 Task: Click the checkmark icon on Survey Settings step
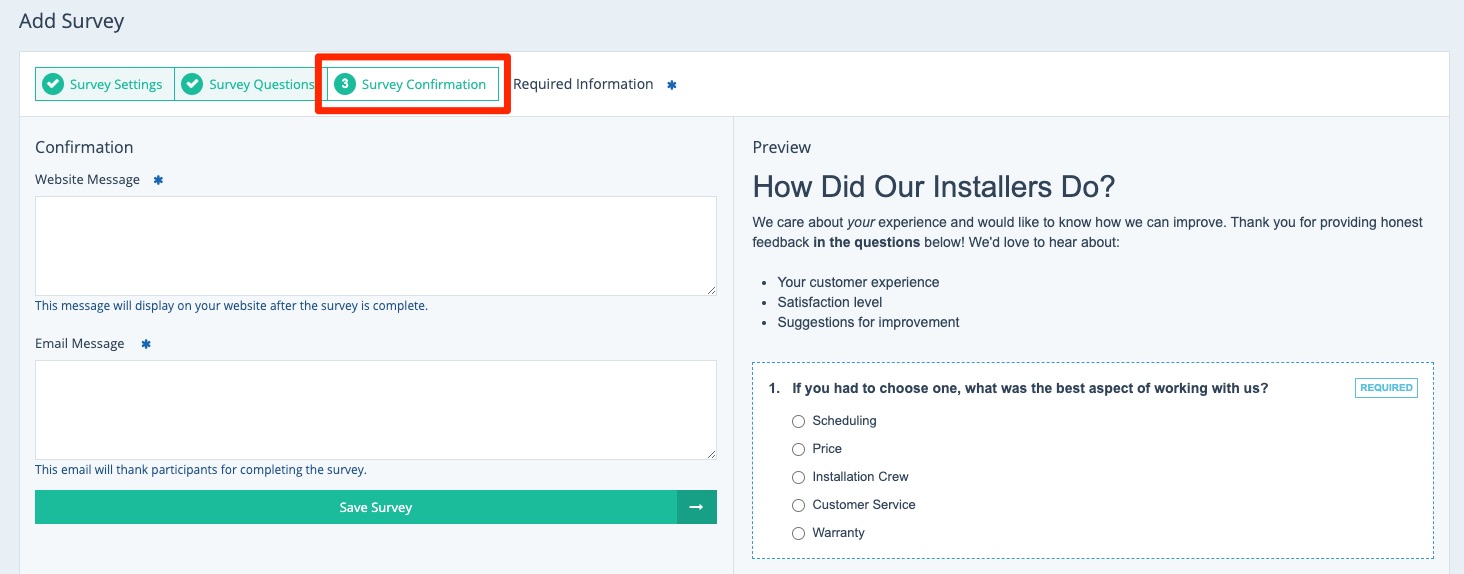54,85
